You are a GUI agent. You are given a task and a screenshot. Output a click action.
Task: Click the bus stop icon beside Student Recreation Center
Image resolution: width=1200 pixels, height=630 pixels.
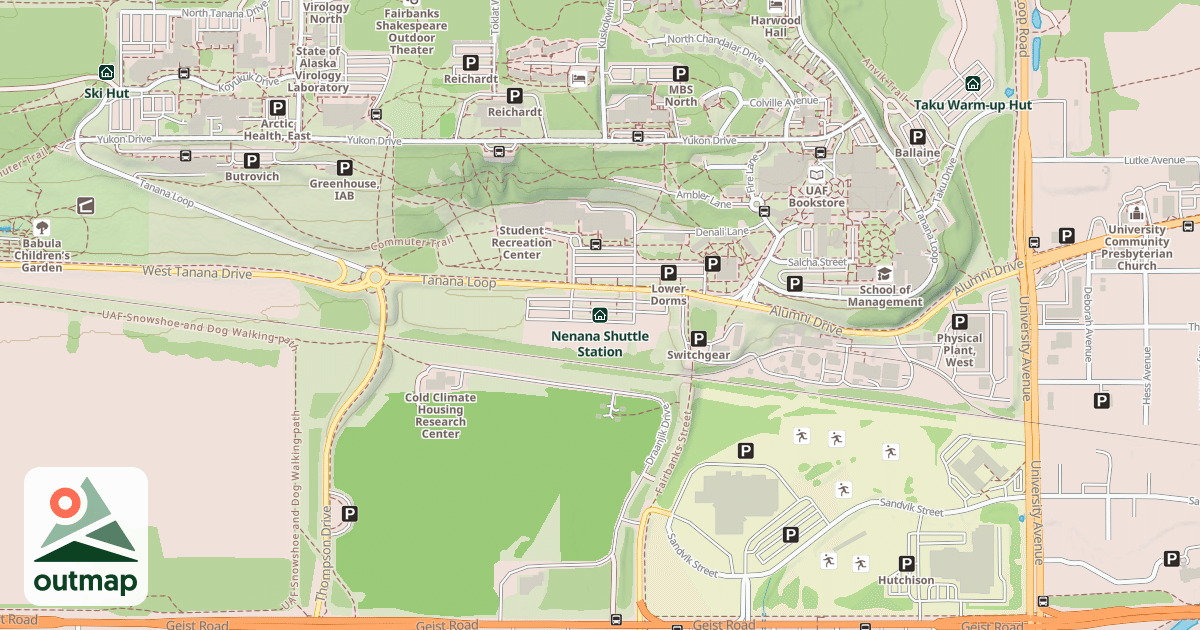click(x=596, y=243)
